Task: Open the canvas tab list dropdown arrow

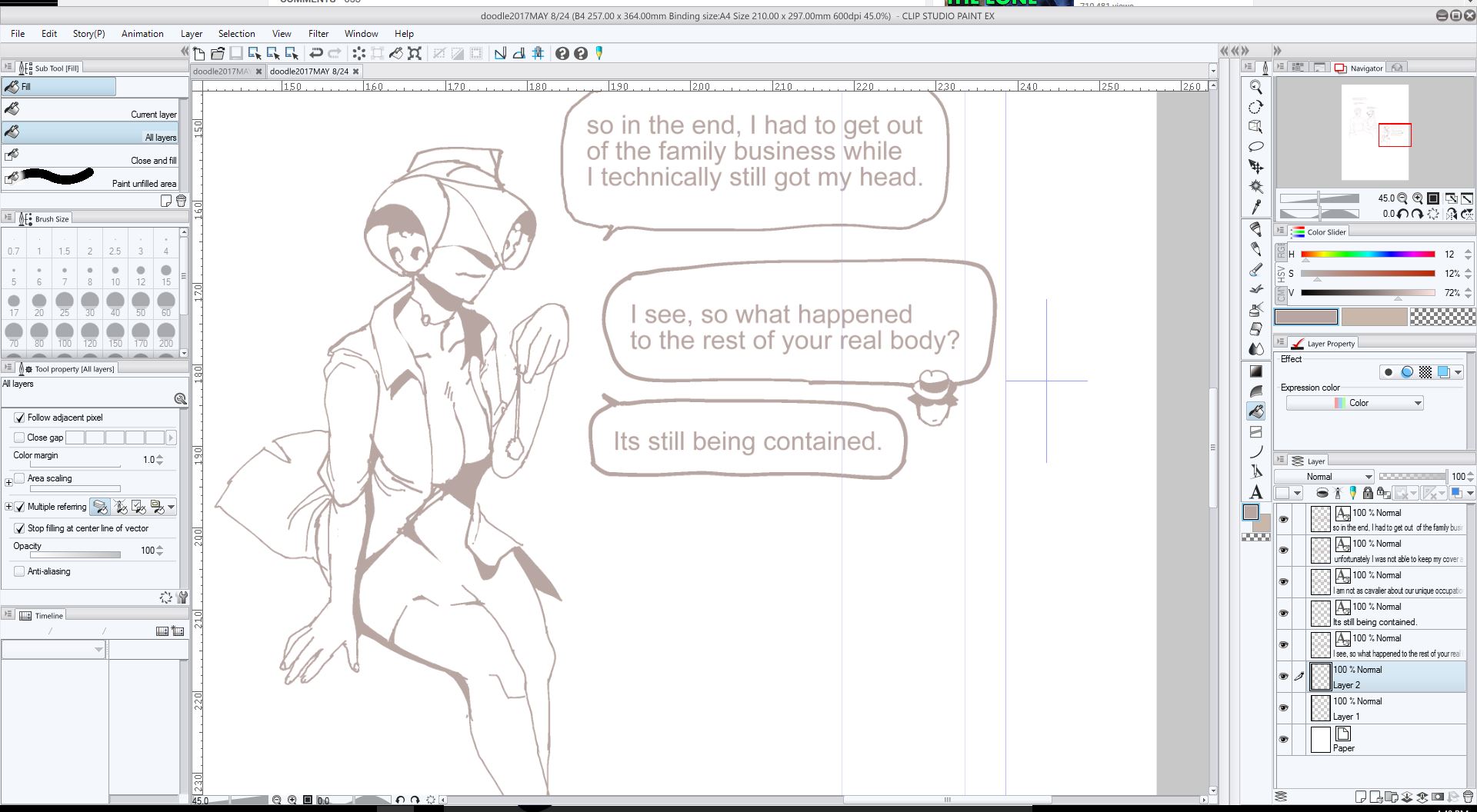Action: tap(1213, 72)
